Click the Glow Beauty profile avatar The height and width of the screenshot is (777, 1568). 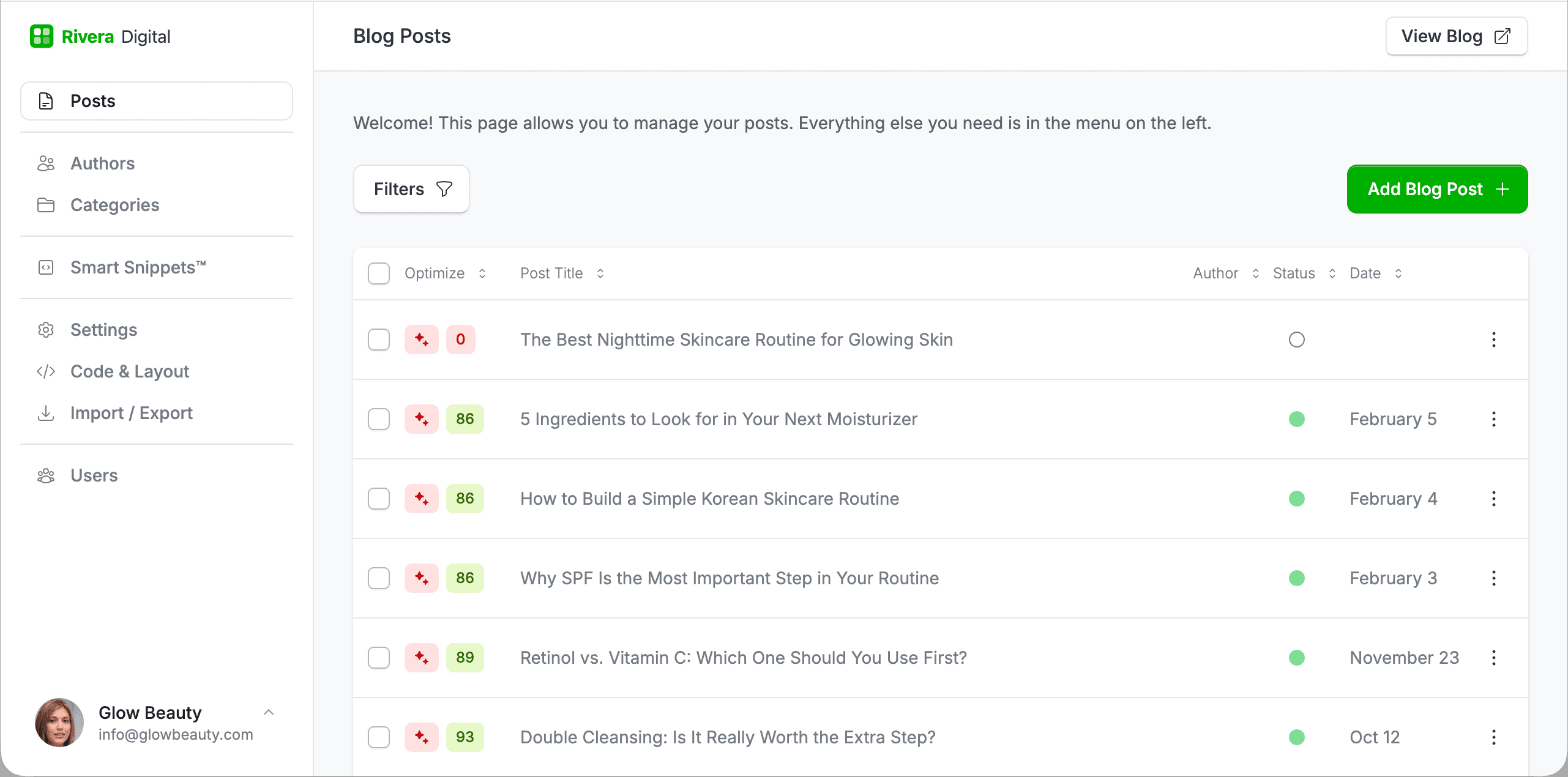click(59, 723)
